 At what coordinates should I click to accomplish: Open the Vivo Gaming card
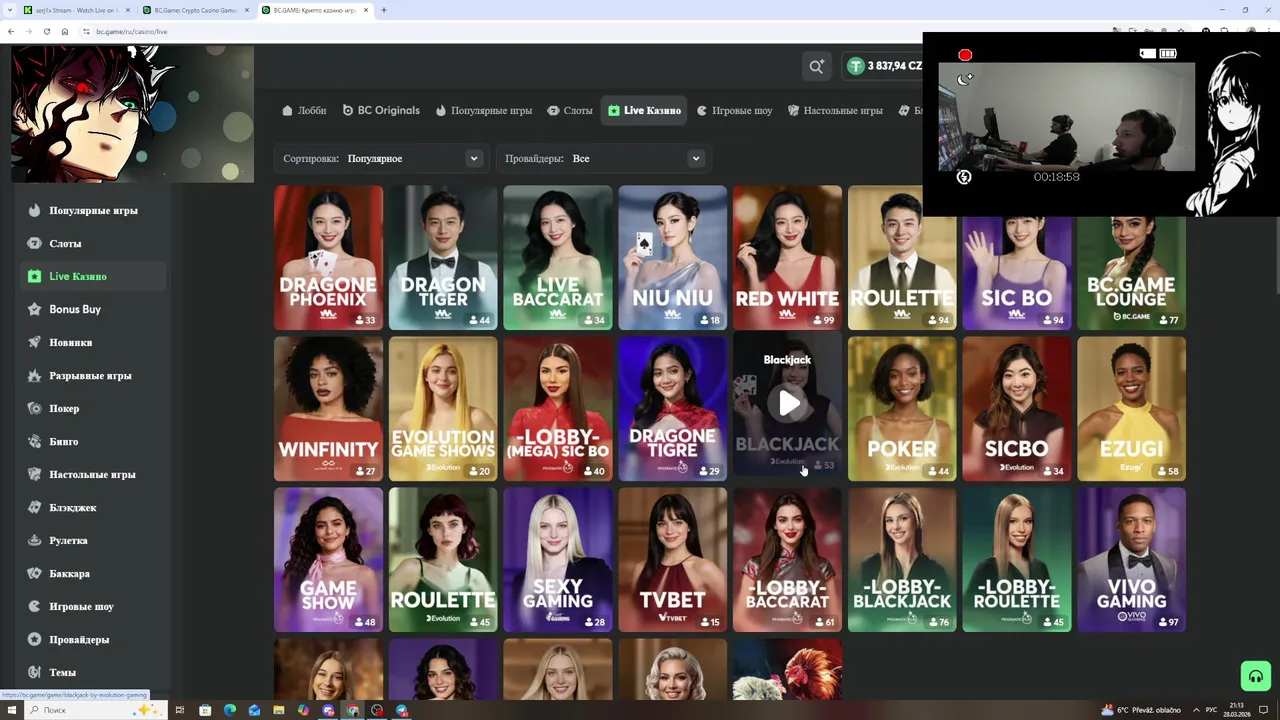(1131, 559)
